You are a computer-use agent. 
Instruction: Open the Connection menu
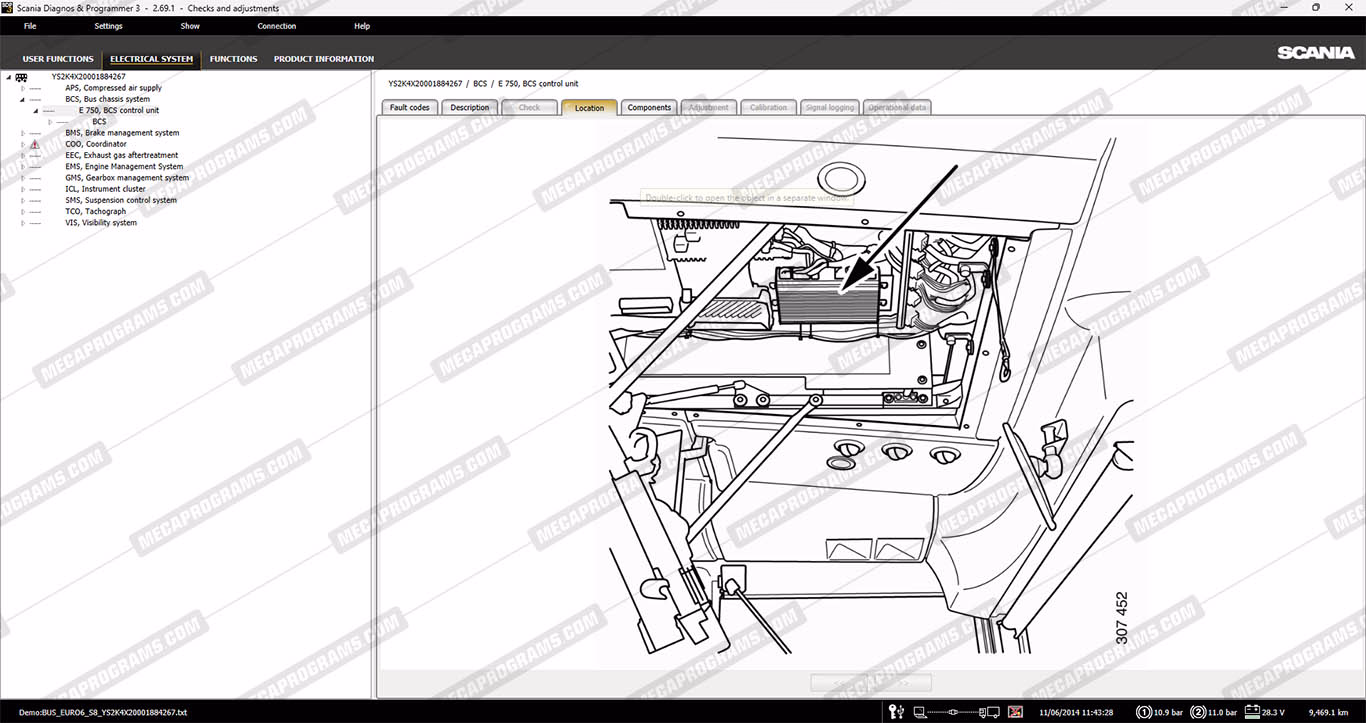[x=276, y=26]
